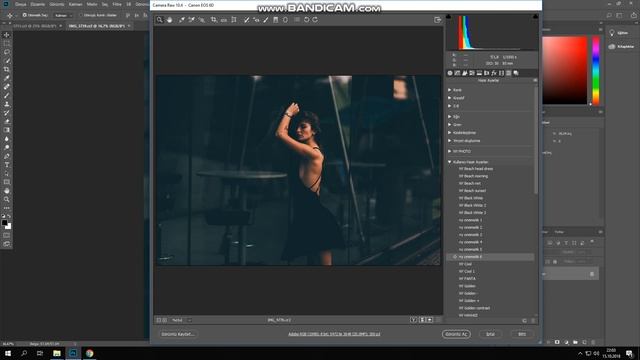Expand the S-B preset group
The width and height of the screenshot is (640, 360).
click(x=449, y=106)
